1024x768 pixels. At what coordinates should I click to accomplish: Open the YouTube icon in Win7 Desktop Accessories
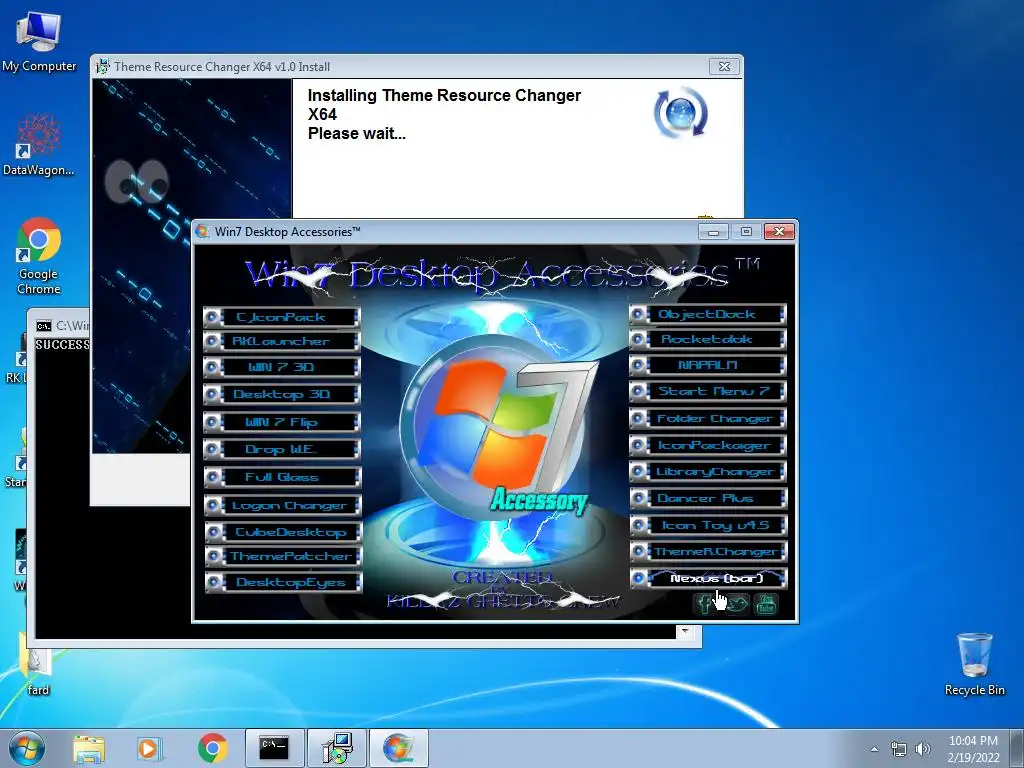[766, 604]
